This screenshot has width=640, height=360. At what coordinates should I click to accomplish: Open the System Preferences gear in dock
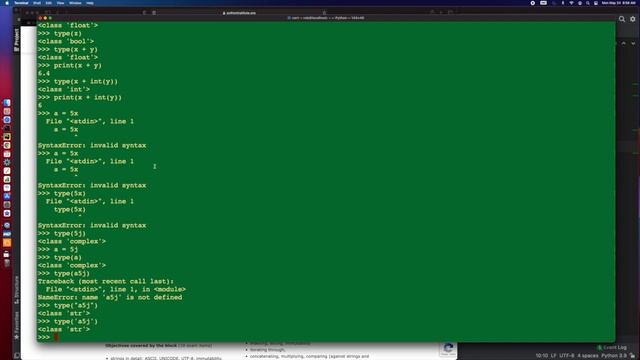[7, 162]
